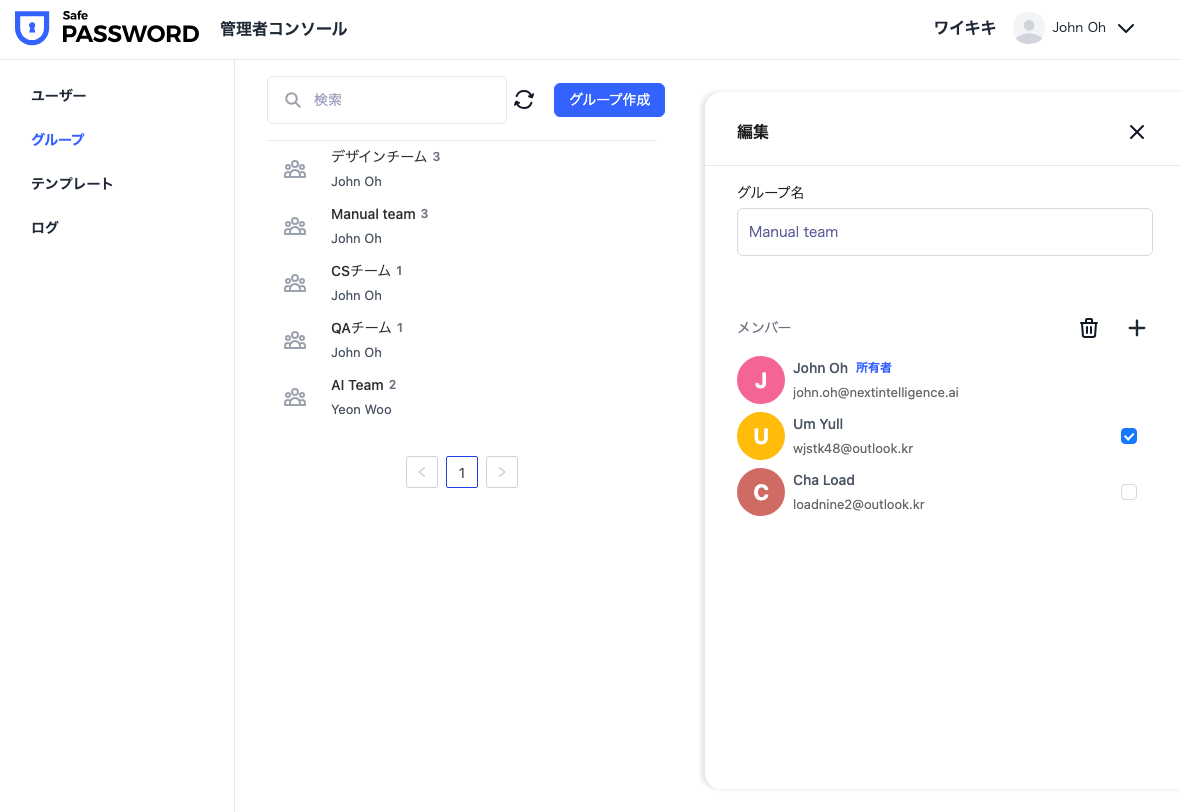This screenshot has width=1181, height=812.
Task: Uncheck the Um Yull member checkbox
Action: point(1129,436)
